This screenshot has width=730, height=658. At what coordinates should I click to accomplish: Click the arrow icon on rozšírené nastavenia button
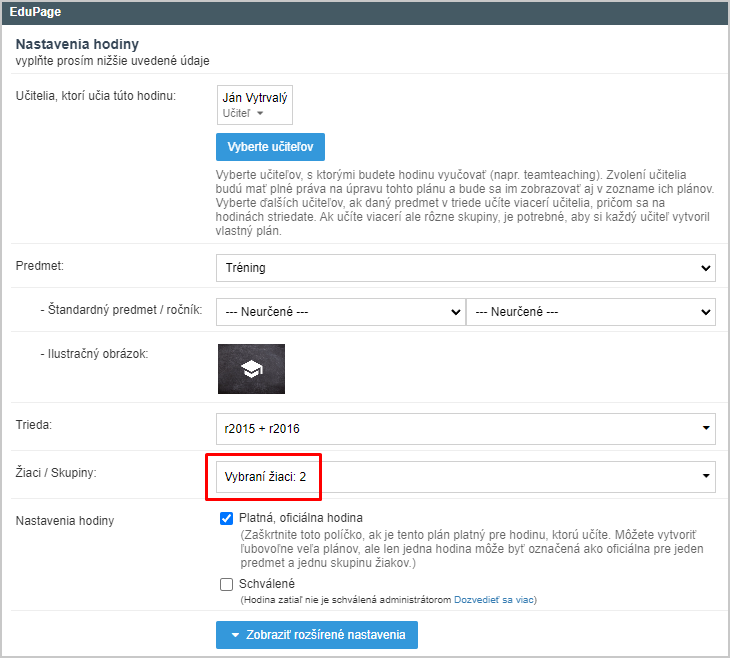pyautogui.click(x=235, y=635)
